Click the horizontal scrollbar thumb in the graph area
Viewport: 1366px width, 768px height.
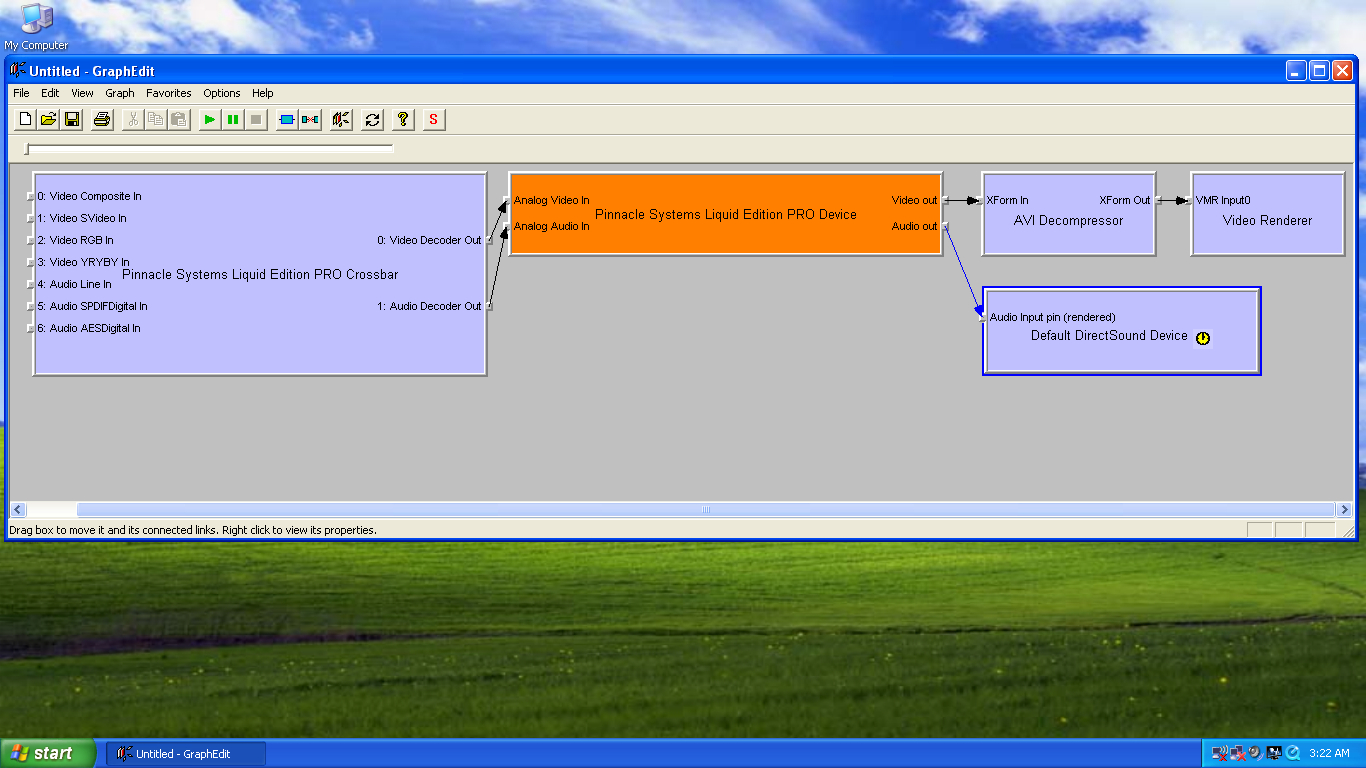coord(705,509)
